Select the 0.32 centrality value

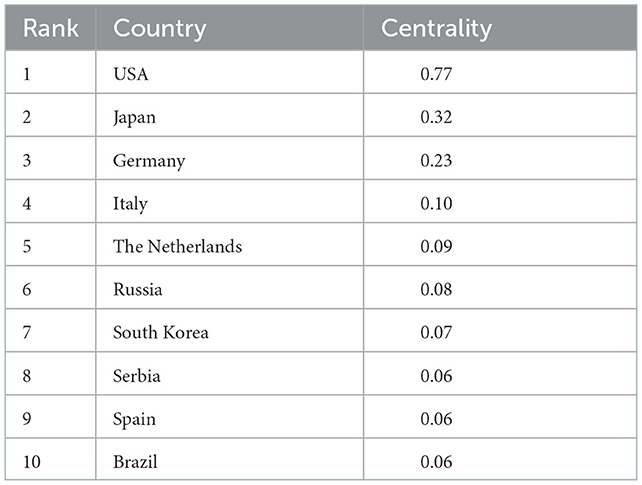click(437, 117)
